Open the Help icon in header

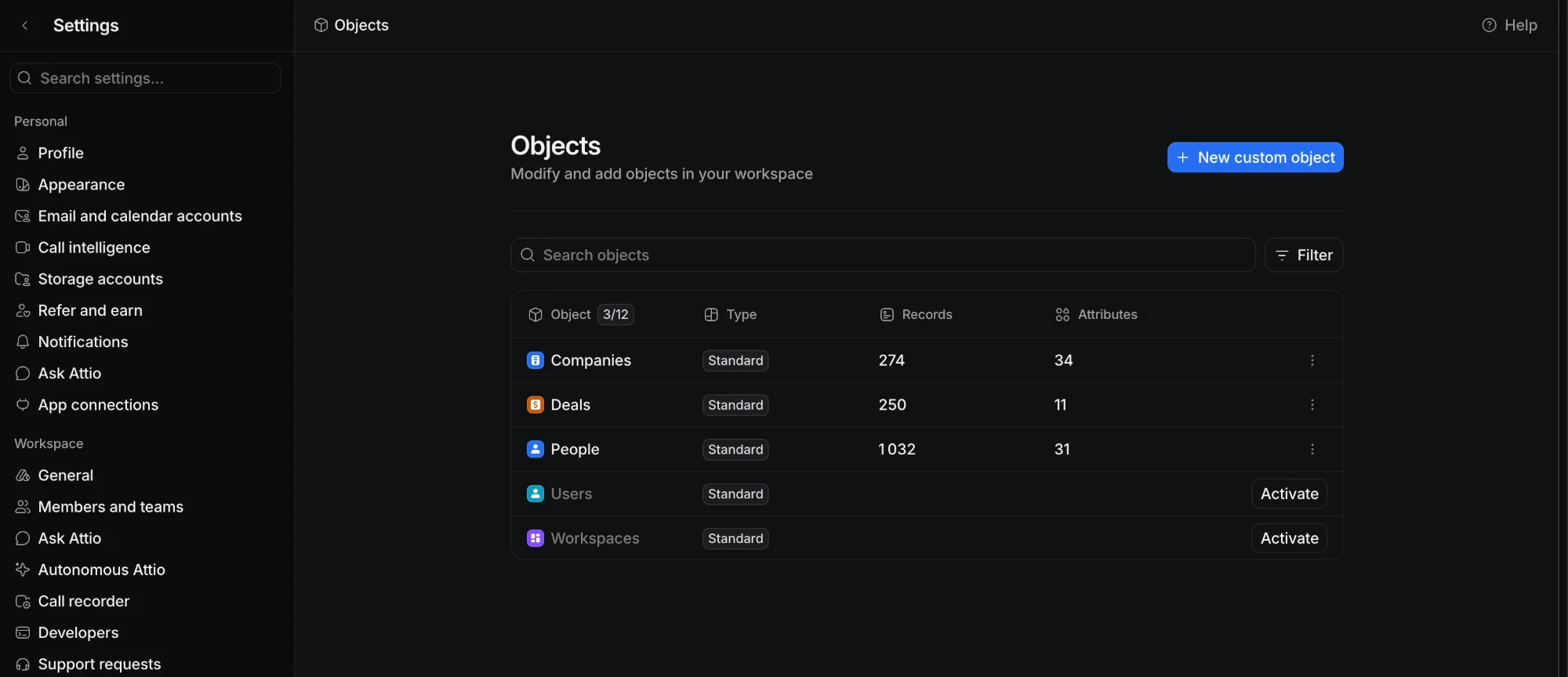tap(1489, 25)
